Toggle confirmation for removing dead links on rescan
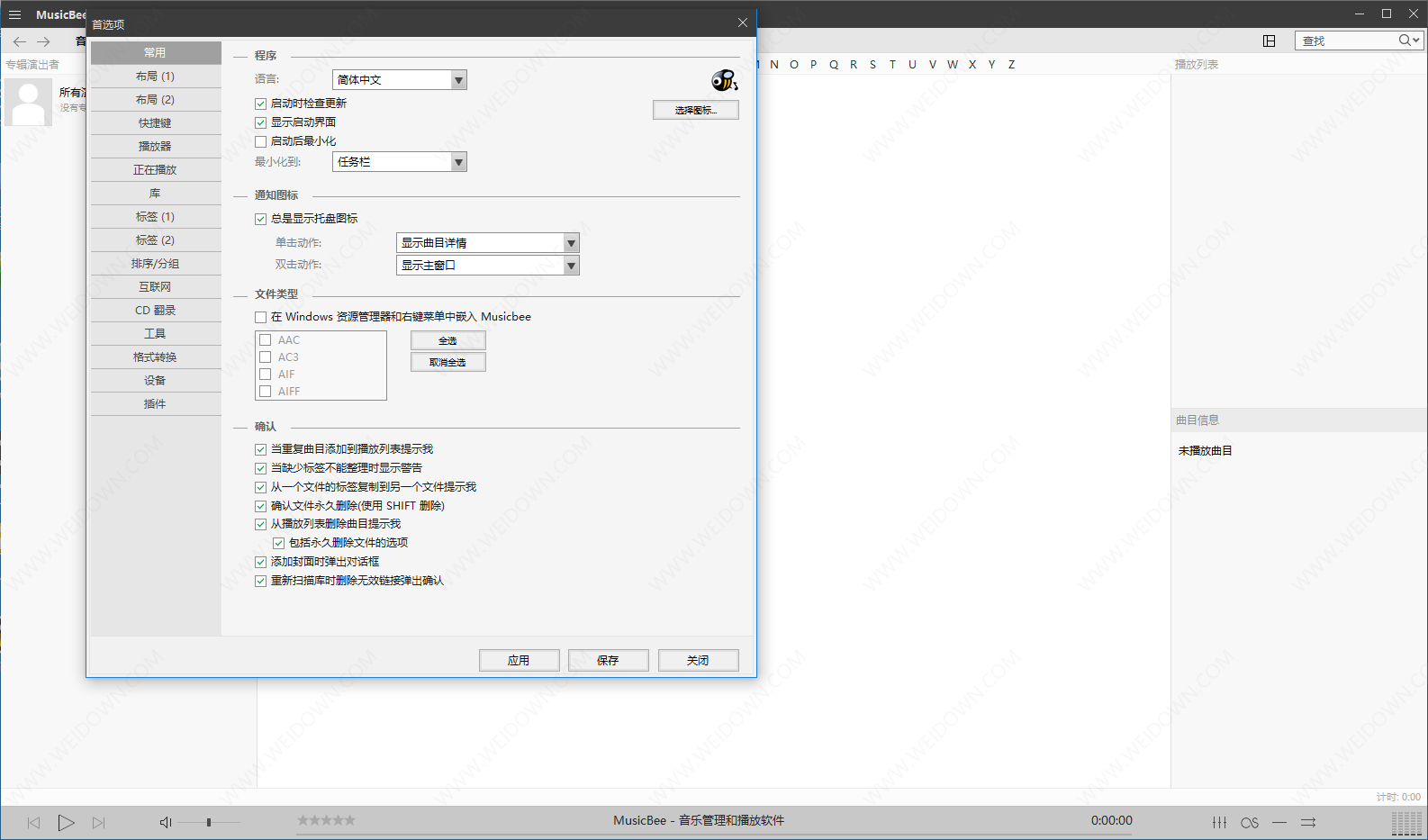The image size is (1428, 840). (x=261, y=581)
